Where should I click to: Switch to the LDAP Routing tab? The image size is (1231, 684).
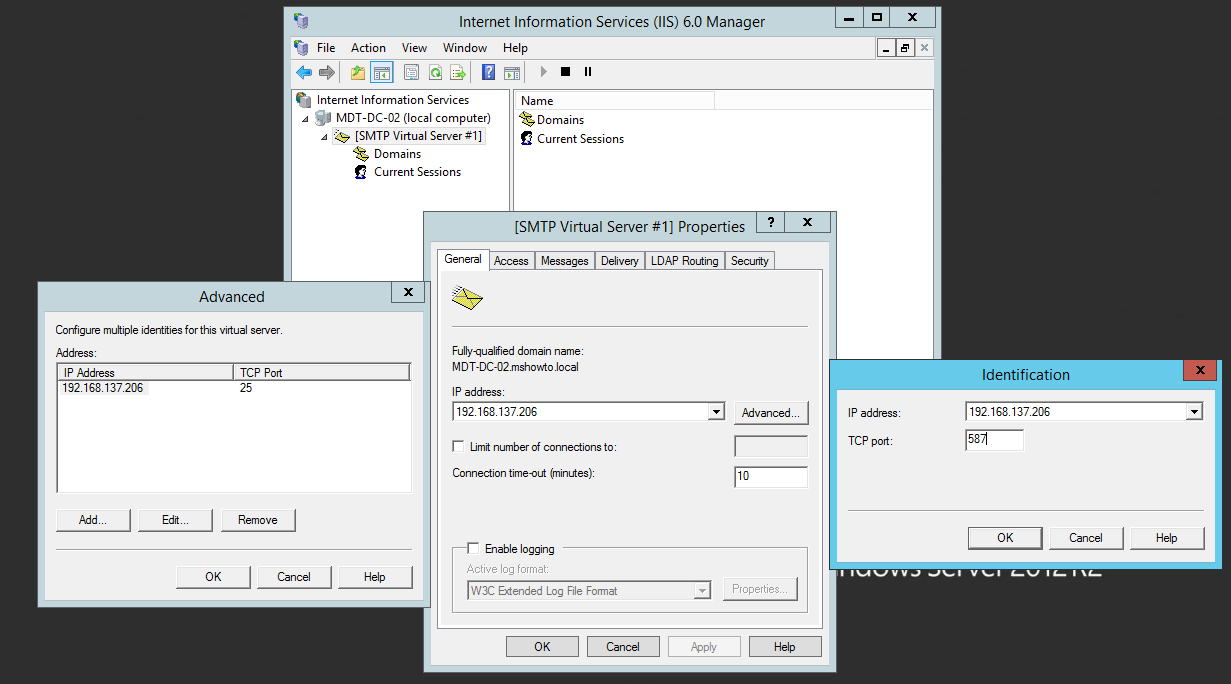point(684,261)
